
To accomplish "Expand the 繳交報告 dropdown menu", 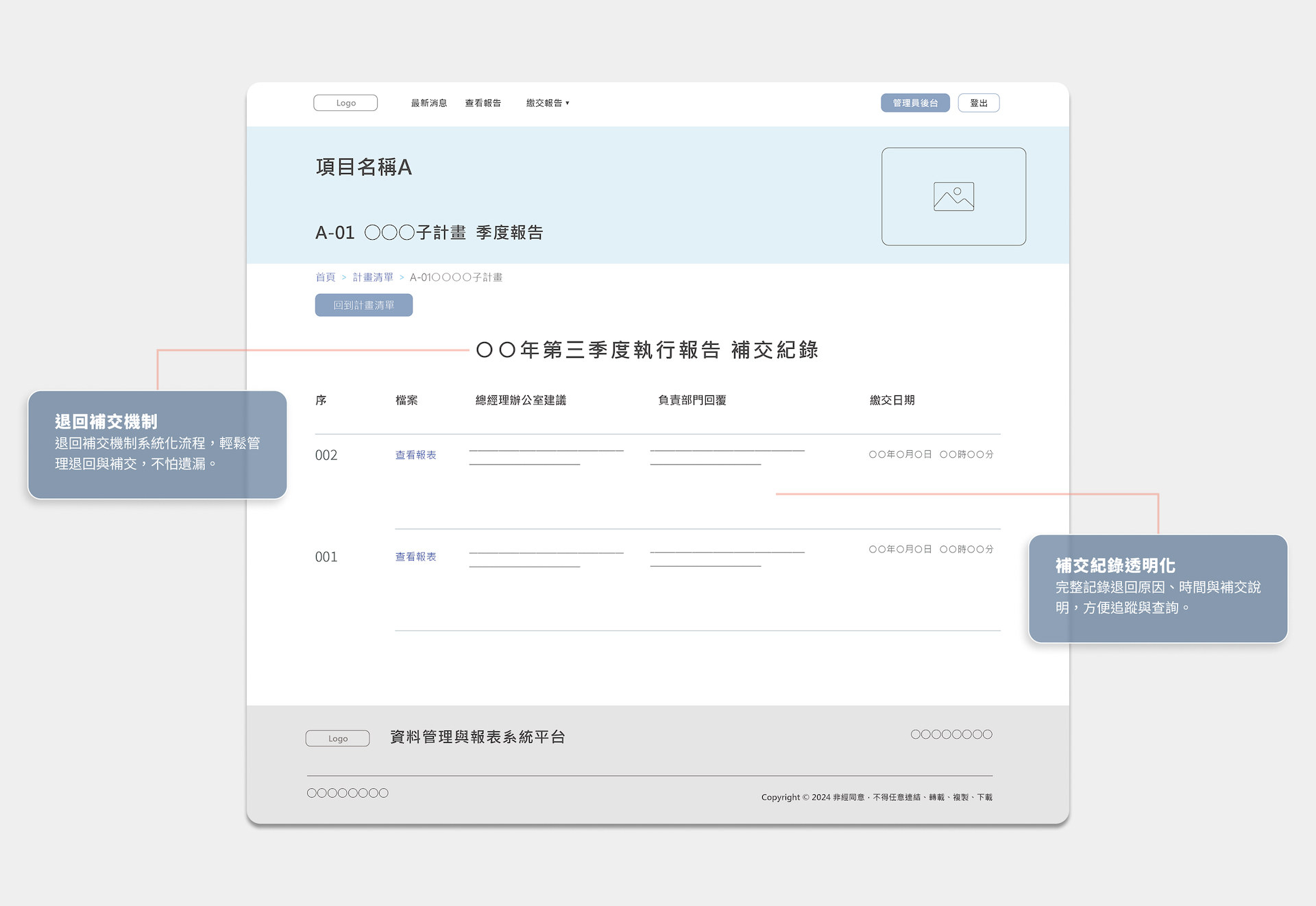I will click(548, 103).
